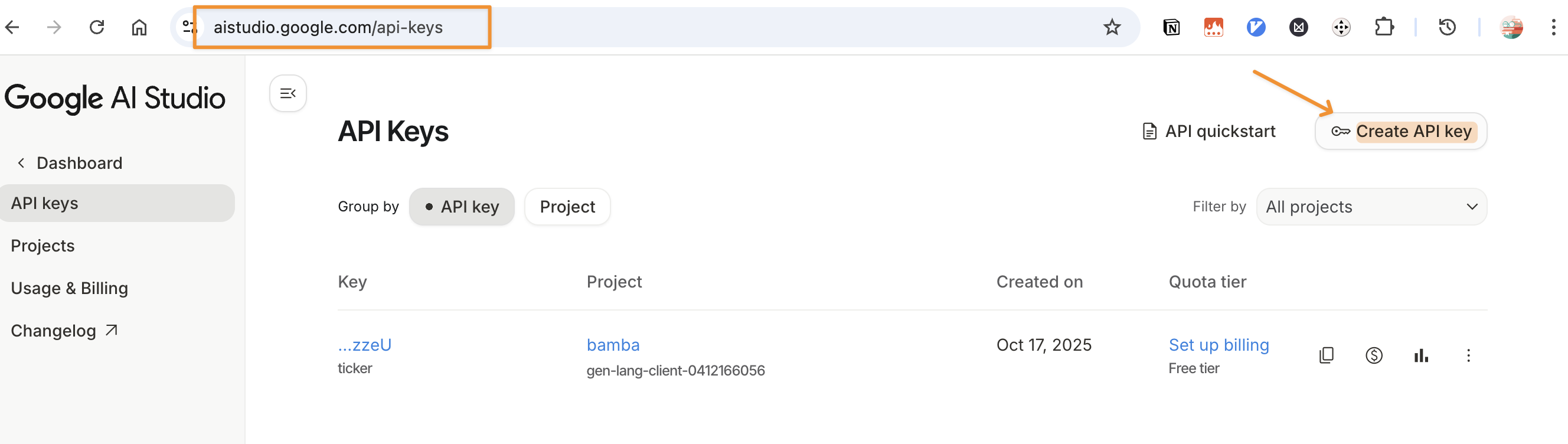
Task: Click the Notion extension icon
Action: point(1171,27)
